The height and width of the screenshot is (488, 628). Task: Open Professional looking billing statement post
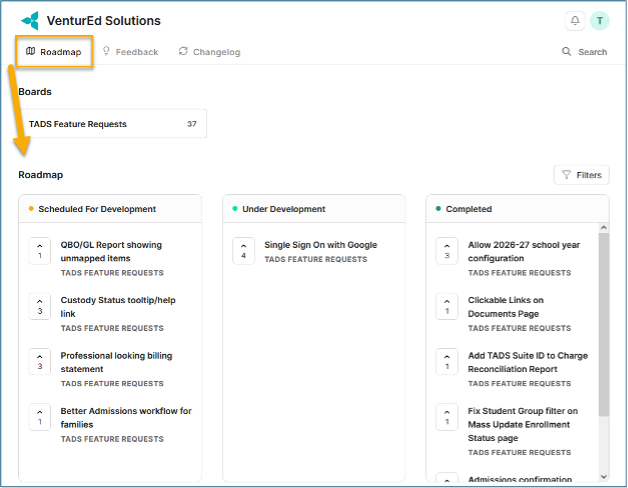click(x=116, y=362)
